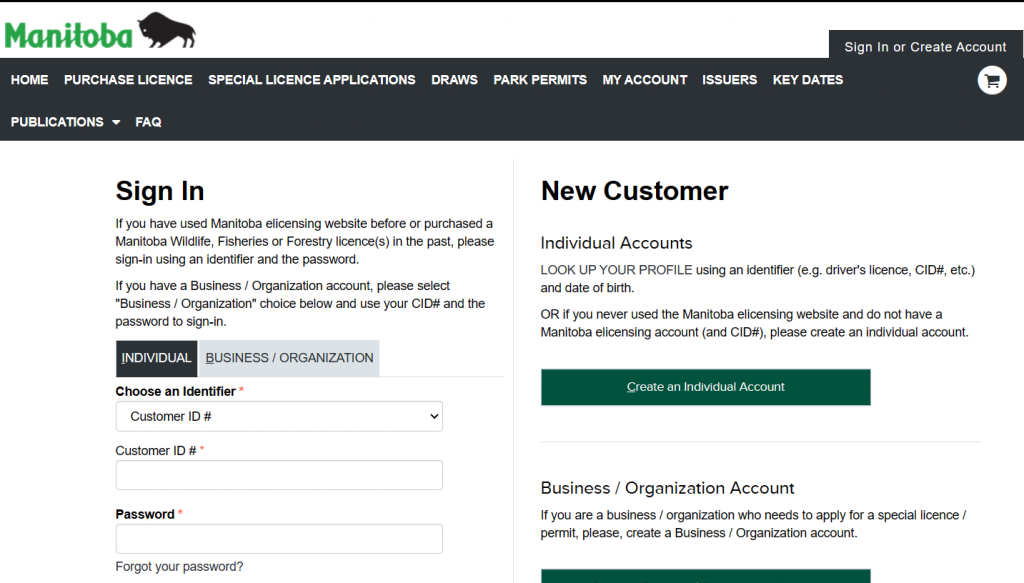The width and height of the screenshot is (1024, 583).
Task: Open Special Licence Applications page
Action: (x=311, y=80)
